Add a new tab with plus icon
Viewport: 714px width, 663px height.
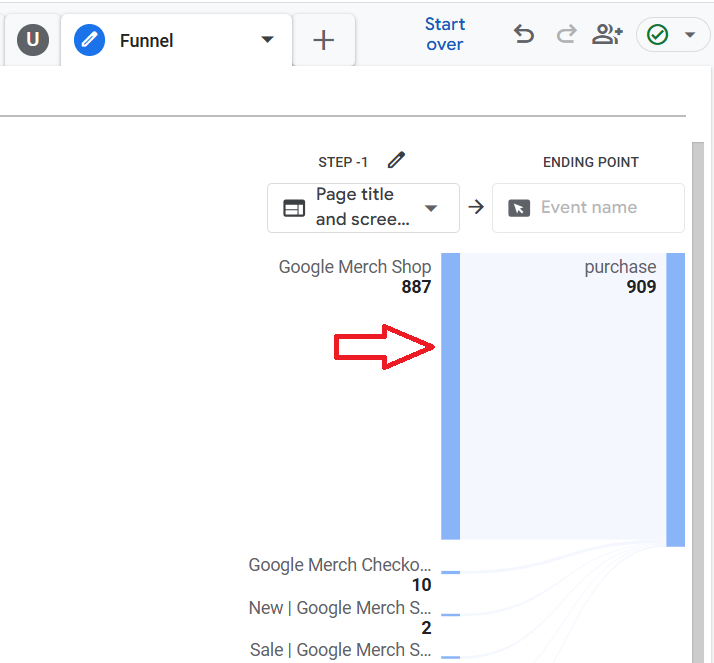click(324, 40)
